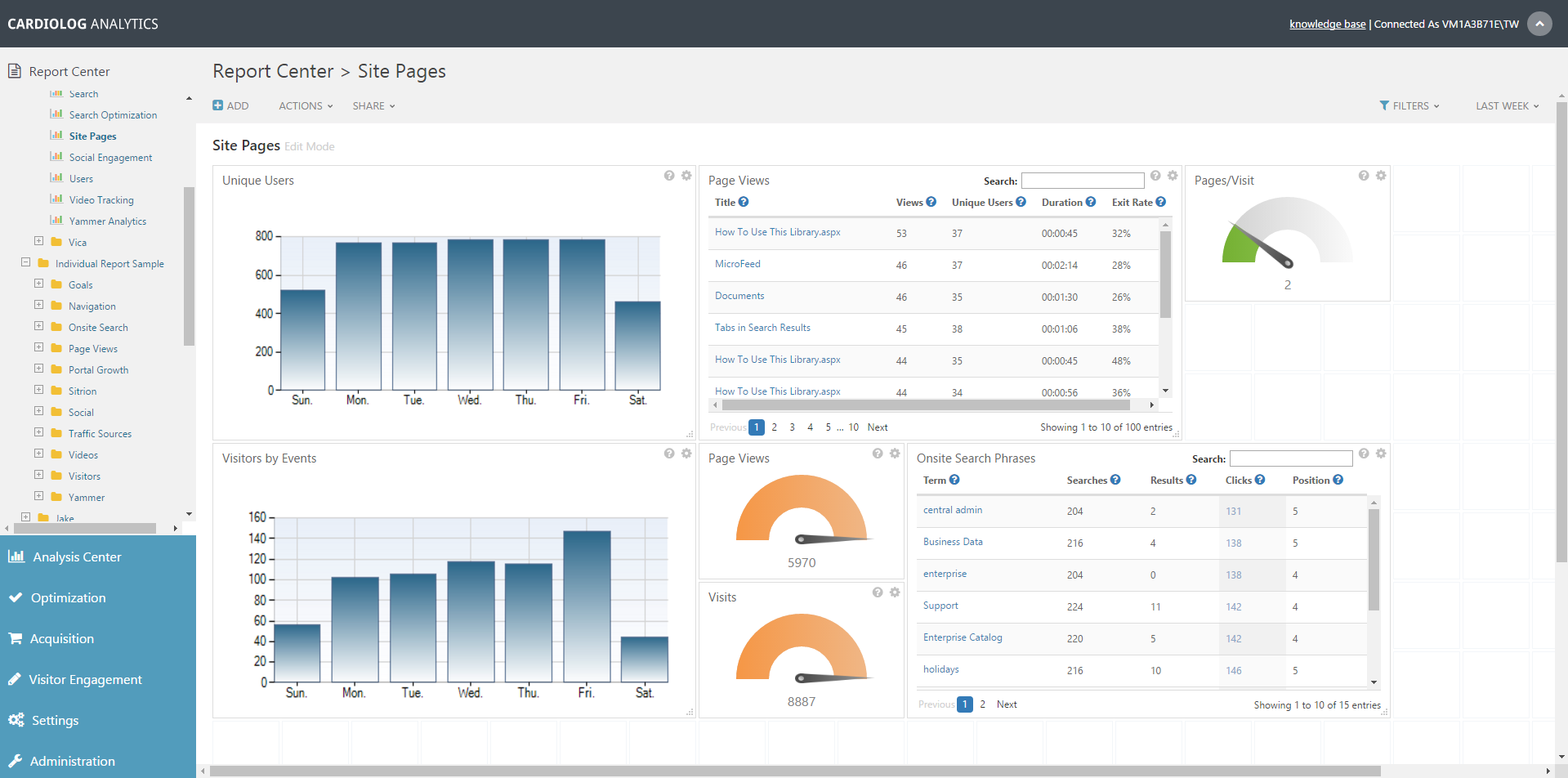Open gear on Page Views gauge widget

coord(895,454)
